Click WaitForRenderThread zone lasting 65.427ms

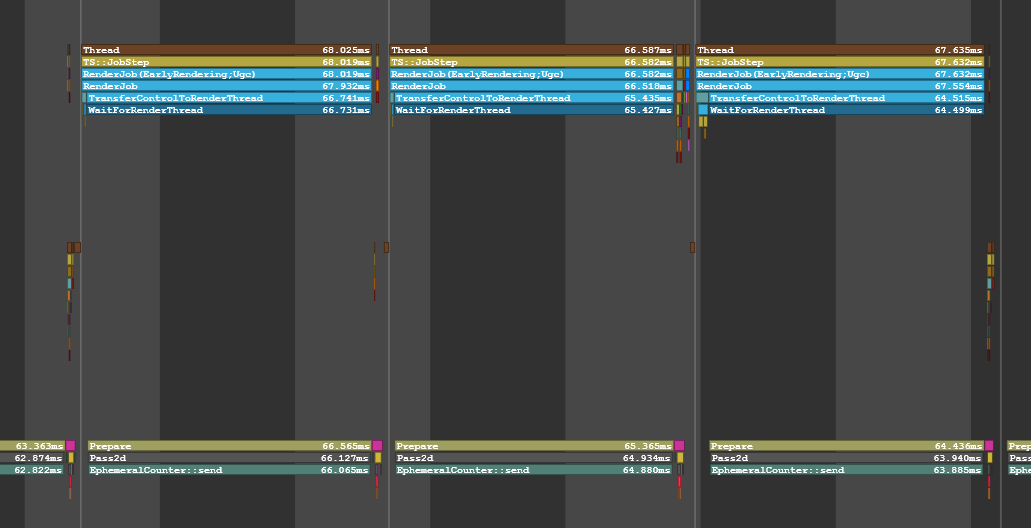click(535, 110)
